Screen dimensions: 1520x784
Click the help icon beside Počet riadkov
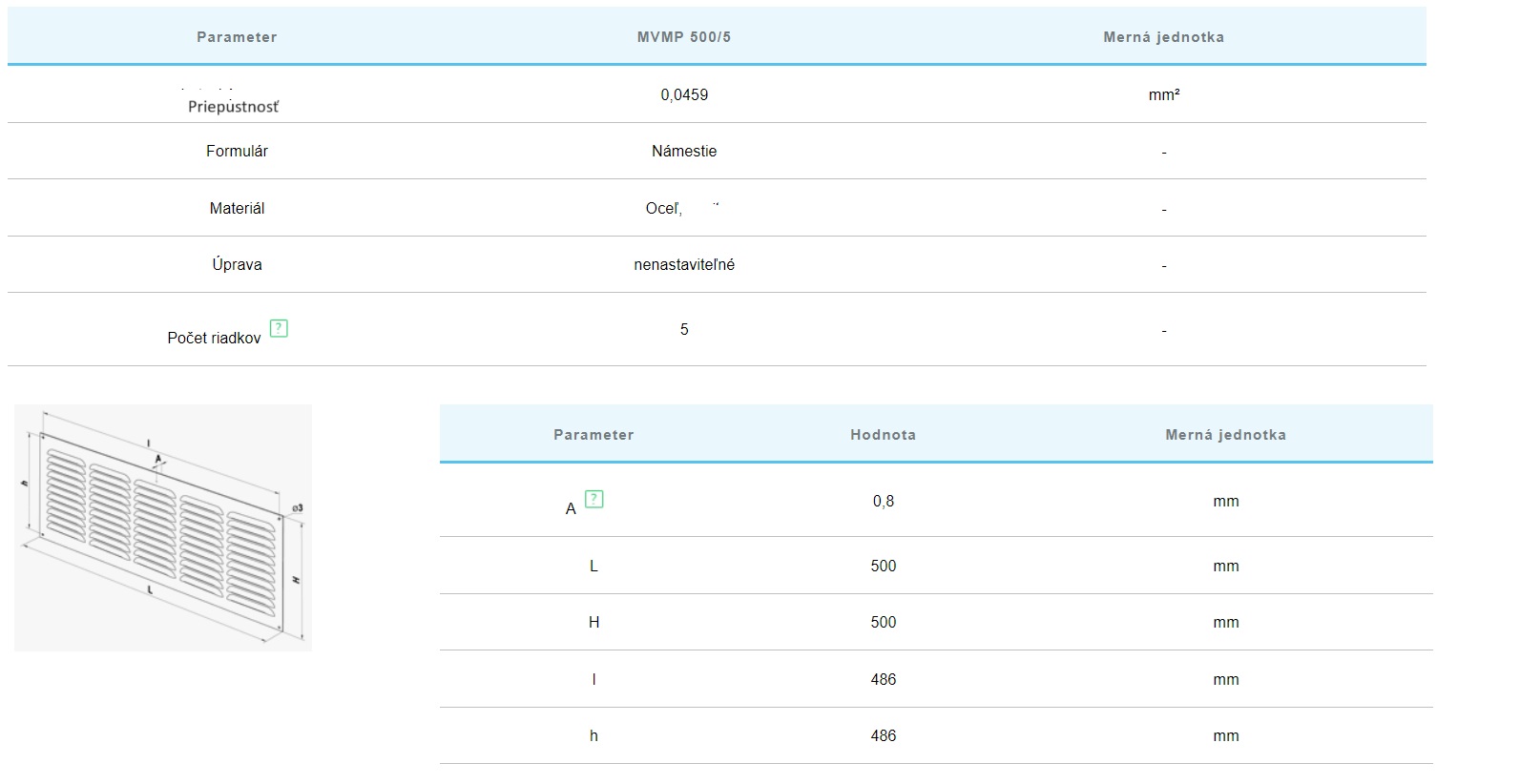279,328
